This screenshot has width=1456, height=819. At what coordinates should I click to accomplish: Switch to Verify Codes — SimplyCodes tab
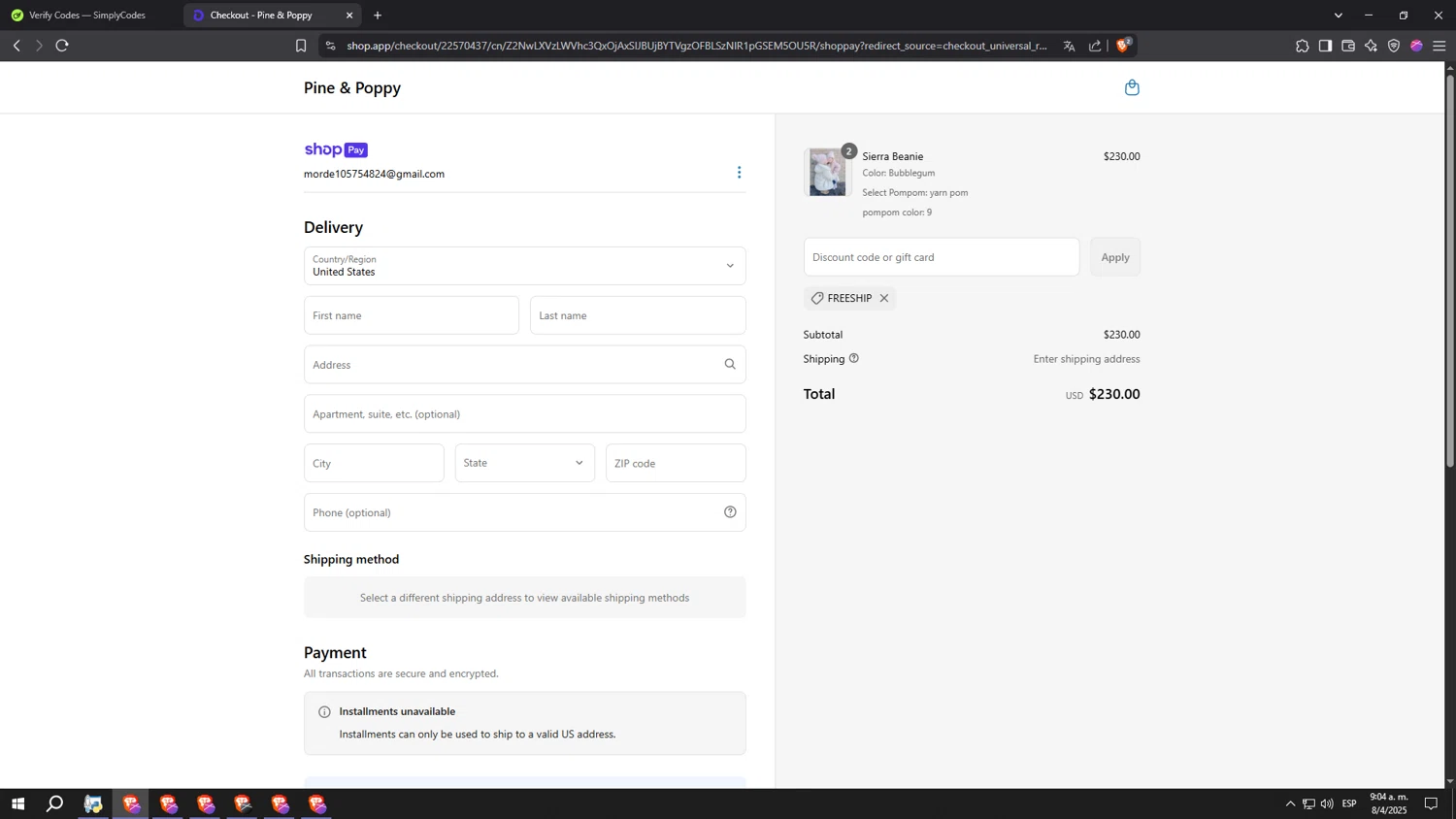click(87, 16)
